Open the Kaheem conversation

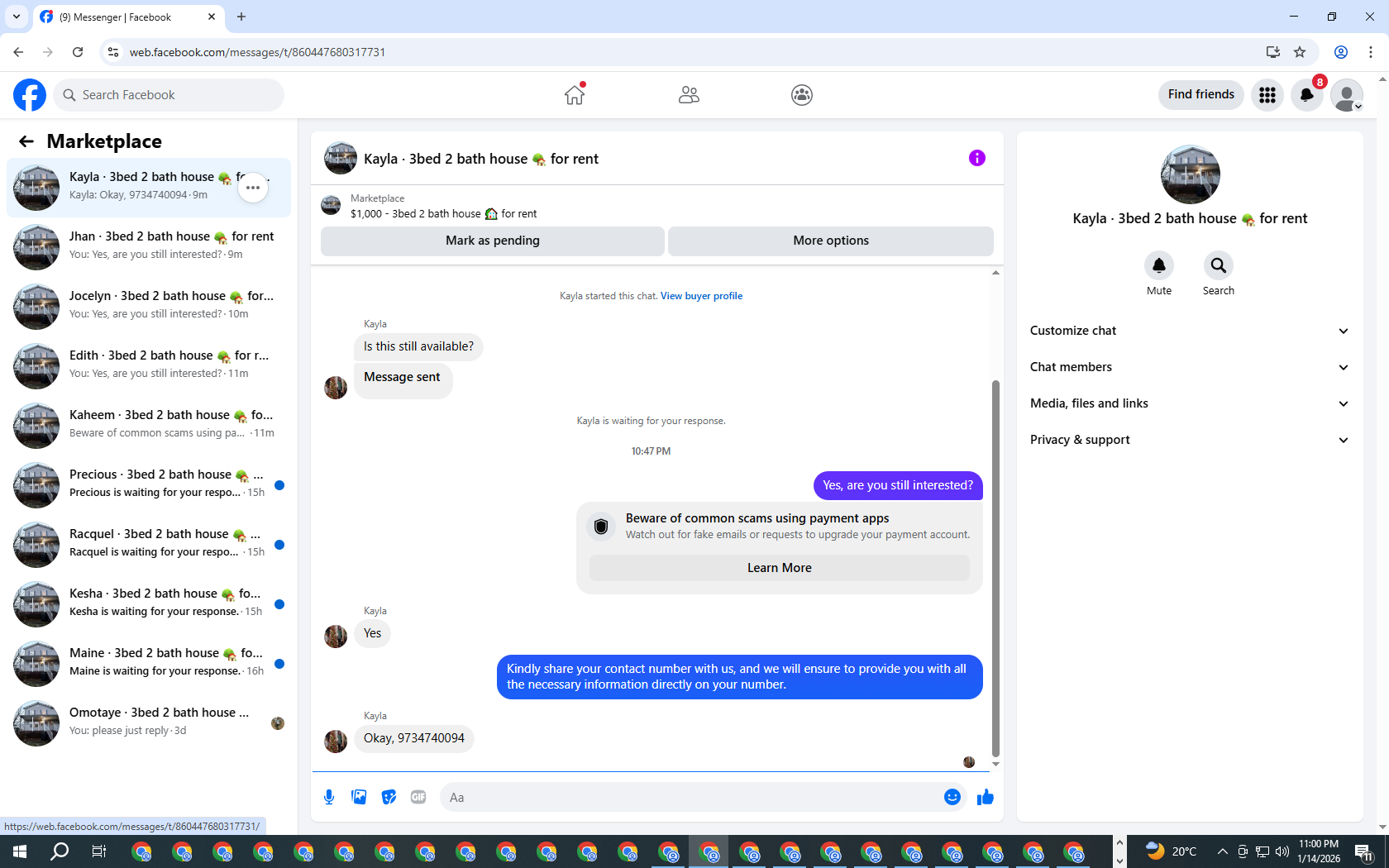149,426
